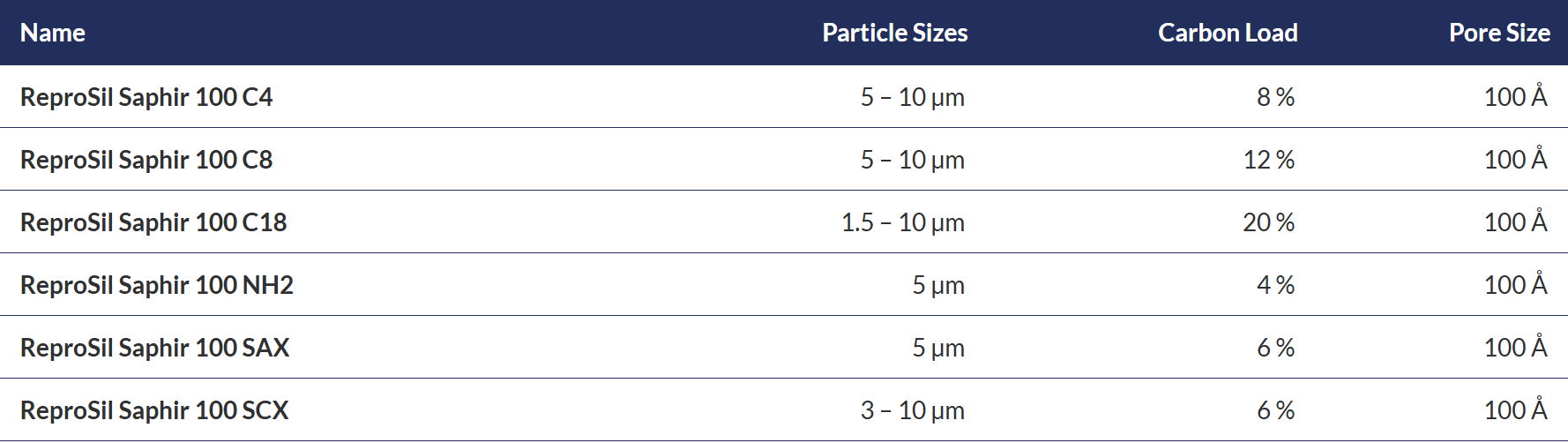This screenshot has height=443, width=1568.
Task: Select ReproSil Saphir 100 C4 row name
Action: 146,97
